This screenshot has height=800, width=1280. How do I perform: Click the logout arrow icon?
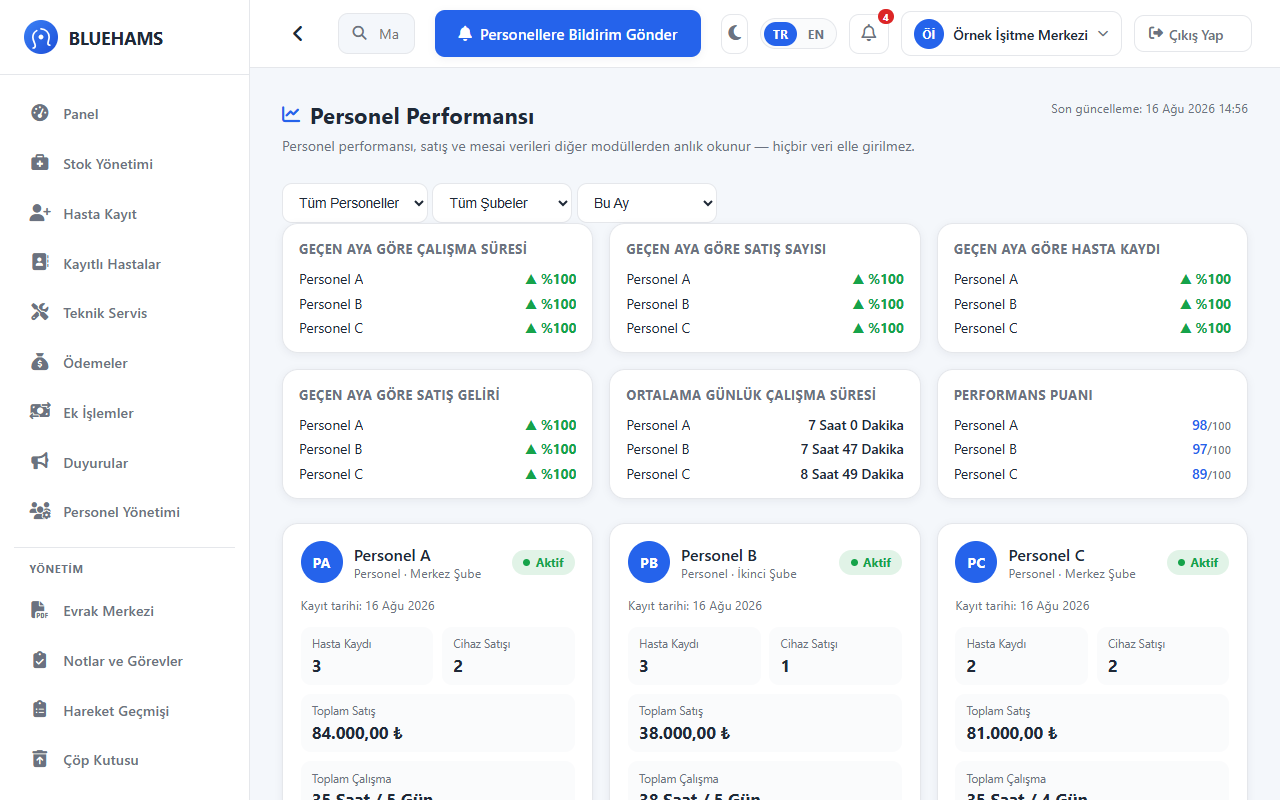[x=1156, y=34]
